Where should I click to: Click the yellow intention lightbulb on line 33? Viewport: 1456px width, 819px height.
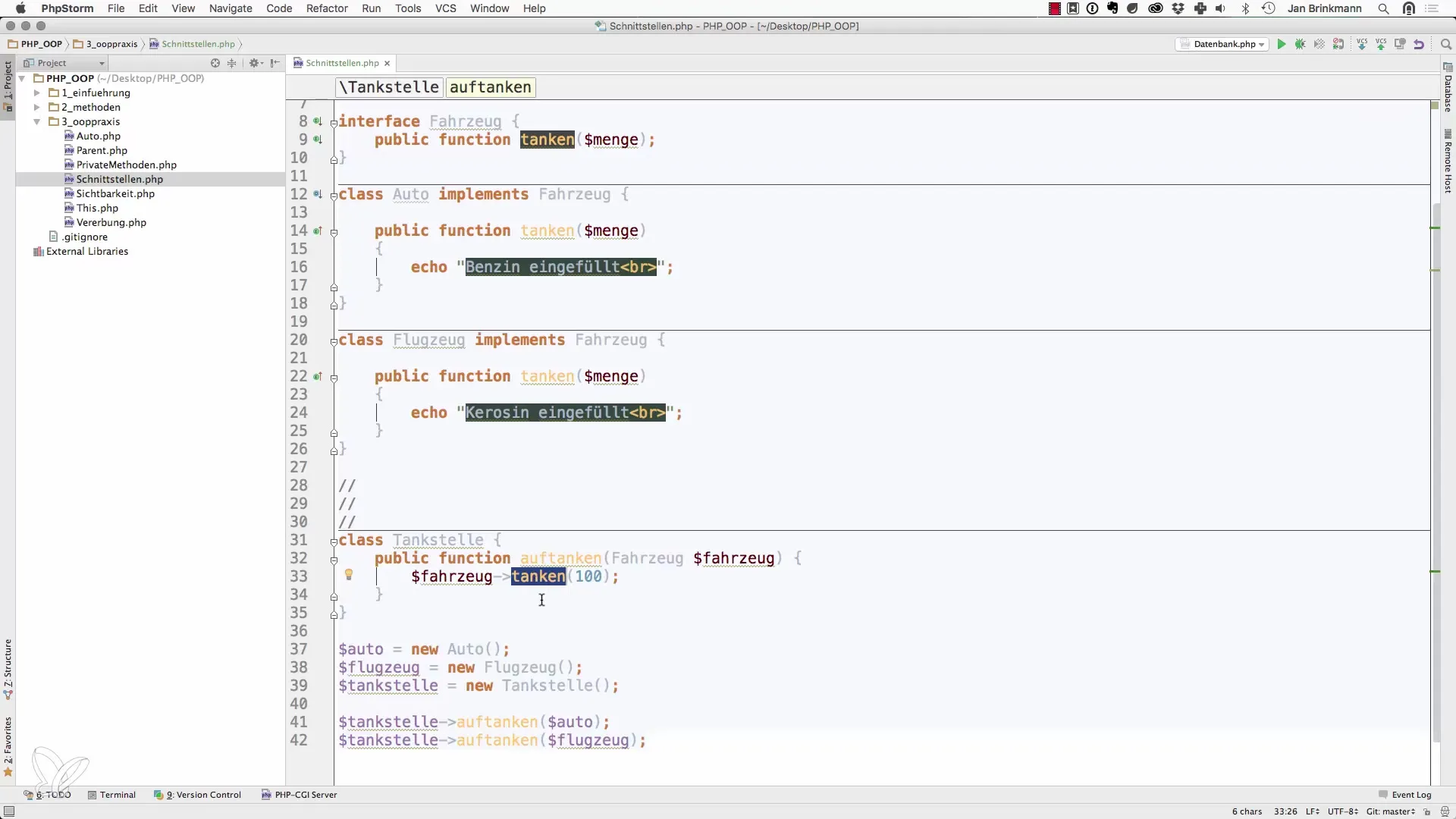(349, 575)
